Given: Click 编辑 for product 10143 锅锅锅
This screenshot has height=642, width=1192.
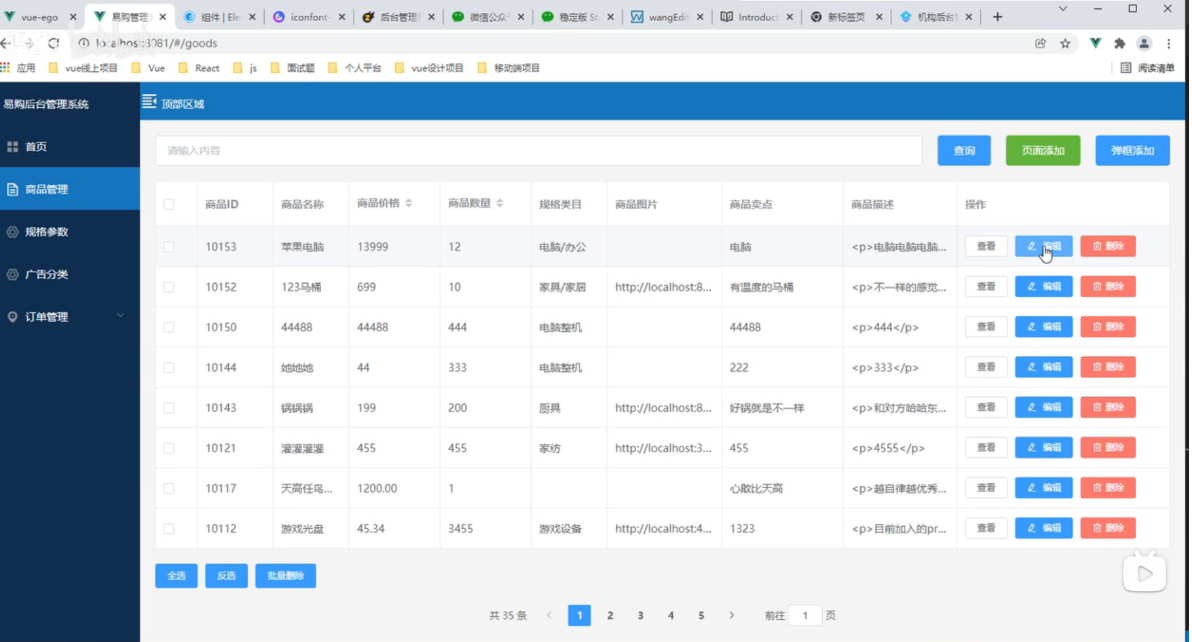Looking at the screenshot, I should pyautogui.click(x=1044, y=407).
